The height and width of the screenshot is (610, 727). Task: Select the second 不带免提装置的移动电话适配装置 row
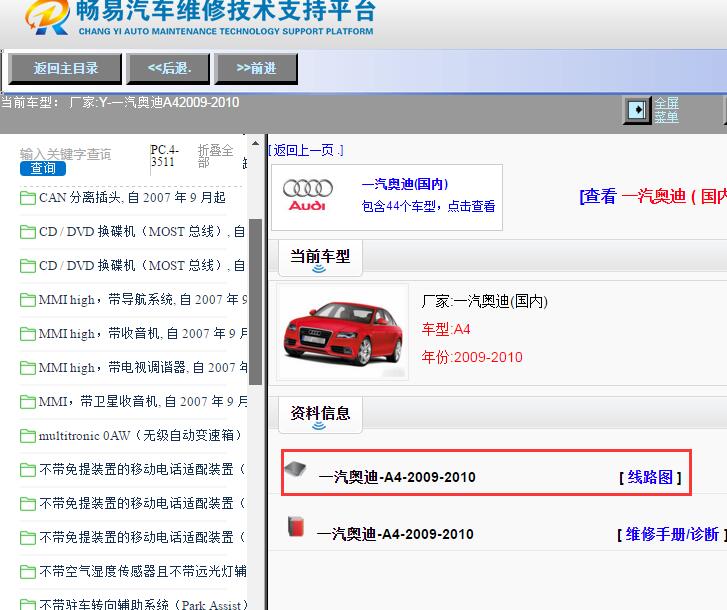click(142, 503)
